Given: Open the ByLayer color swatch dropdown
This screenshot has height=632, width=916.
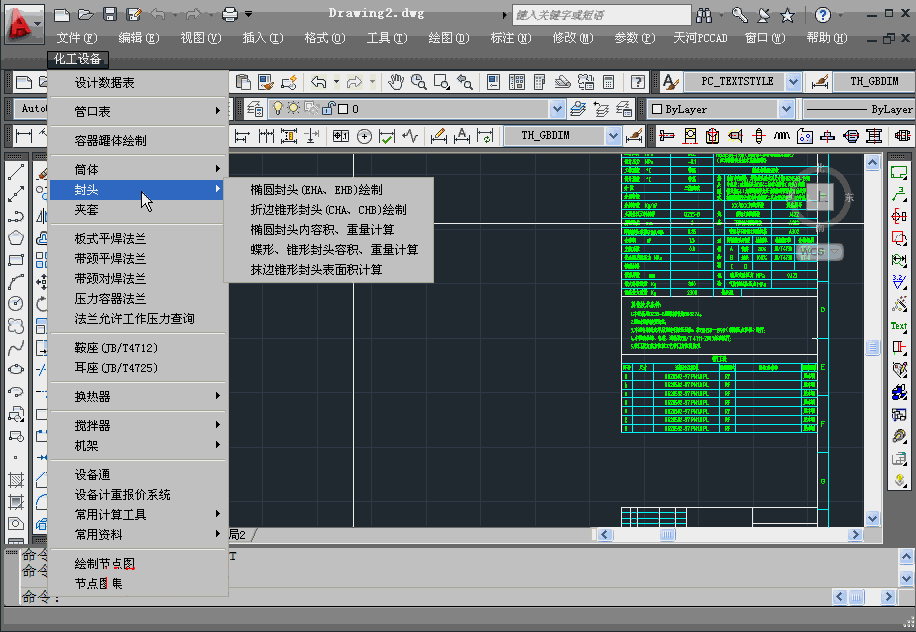Looking at the screenshot, I should (x=786, y=109).
